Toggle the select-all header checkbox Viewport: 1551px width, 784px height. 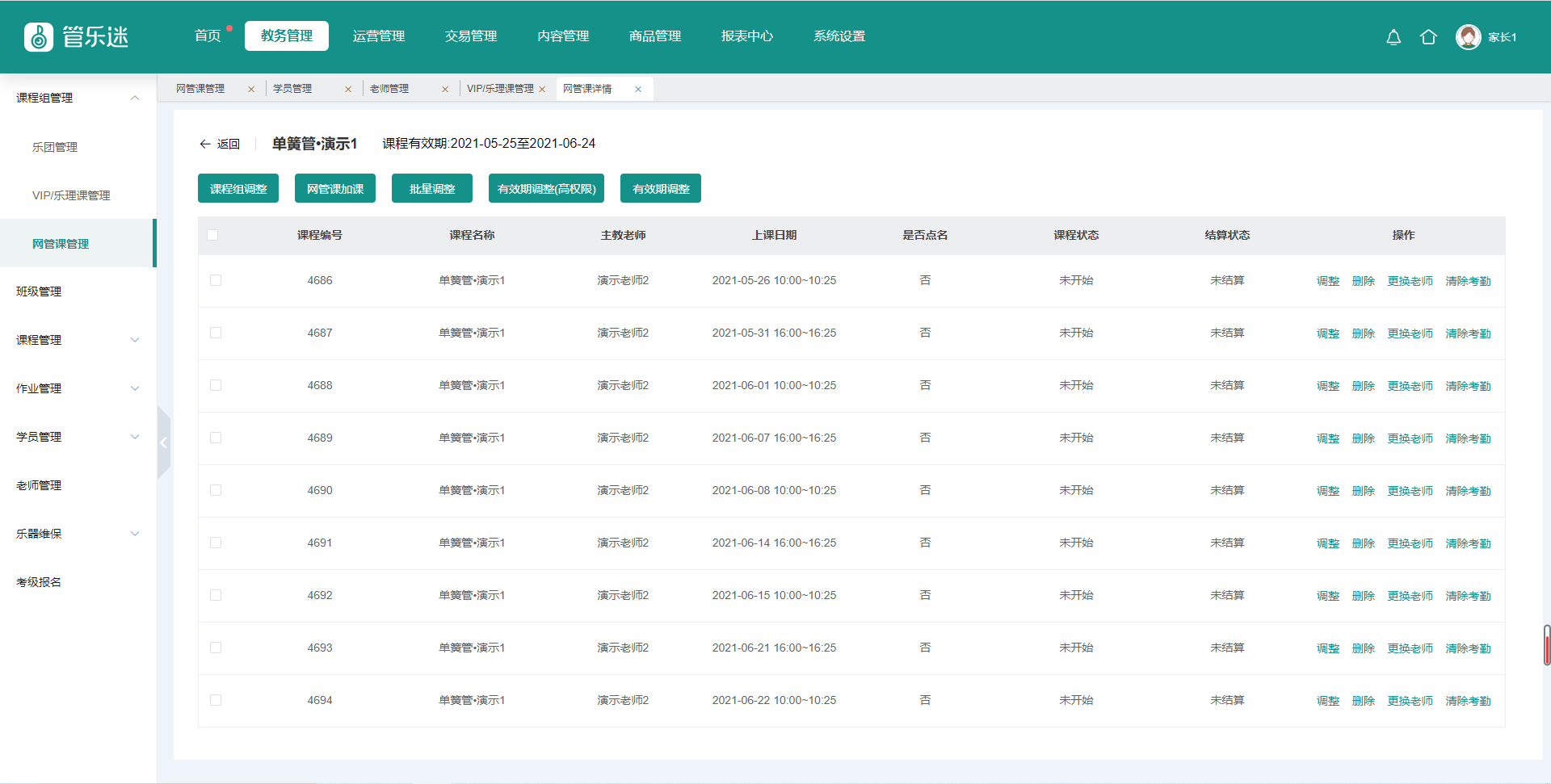pyautogui.click(x=212, y=235)
